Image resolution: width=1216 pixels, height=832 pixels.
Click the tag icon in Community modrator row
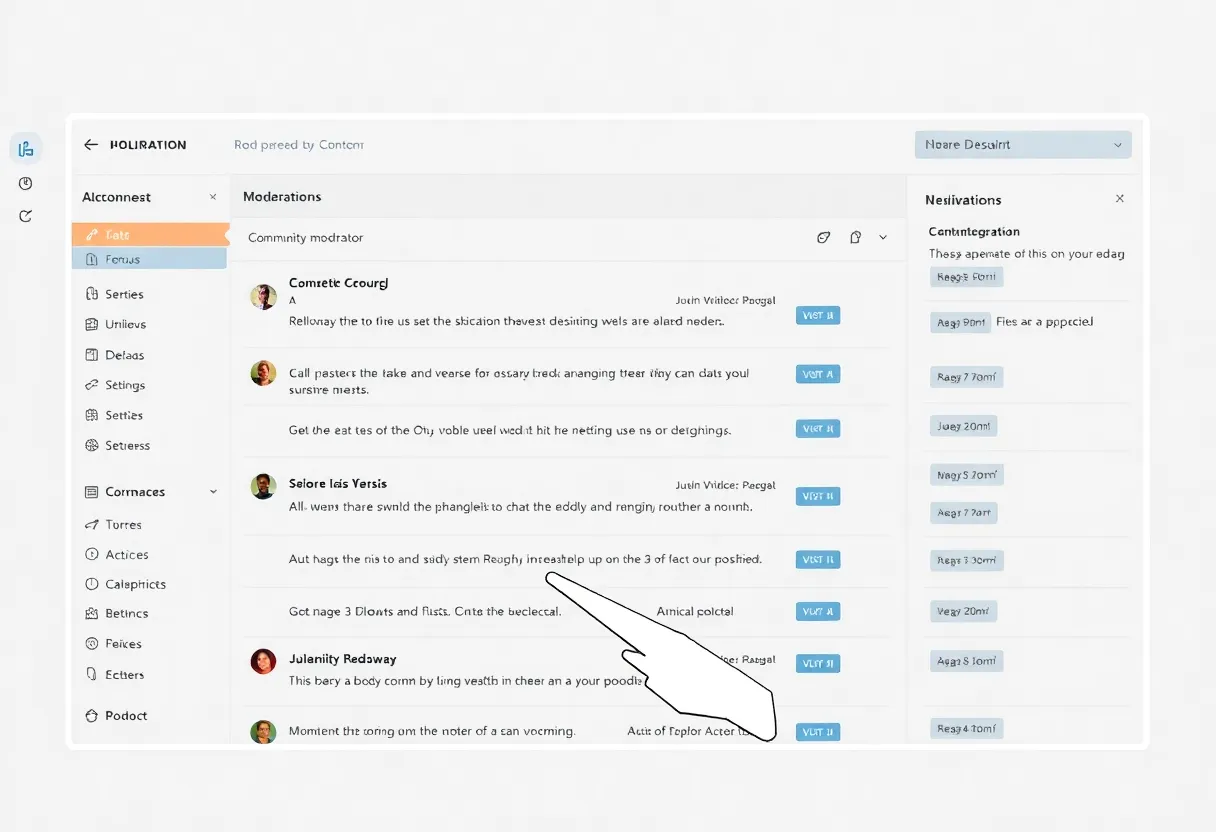coord(824,238)
